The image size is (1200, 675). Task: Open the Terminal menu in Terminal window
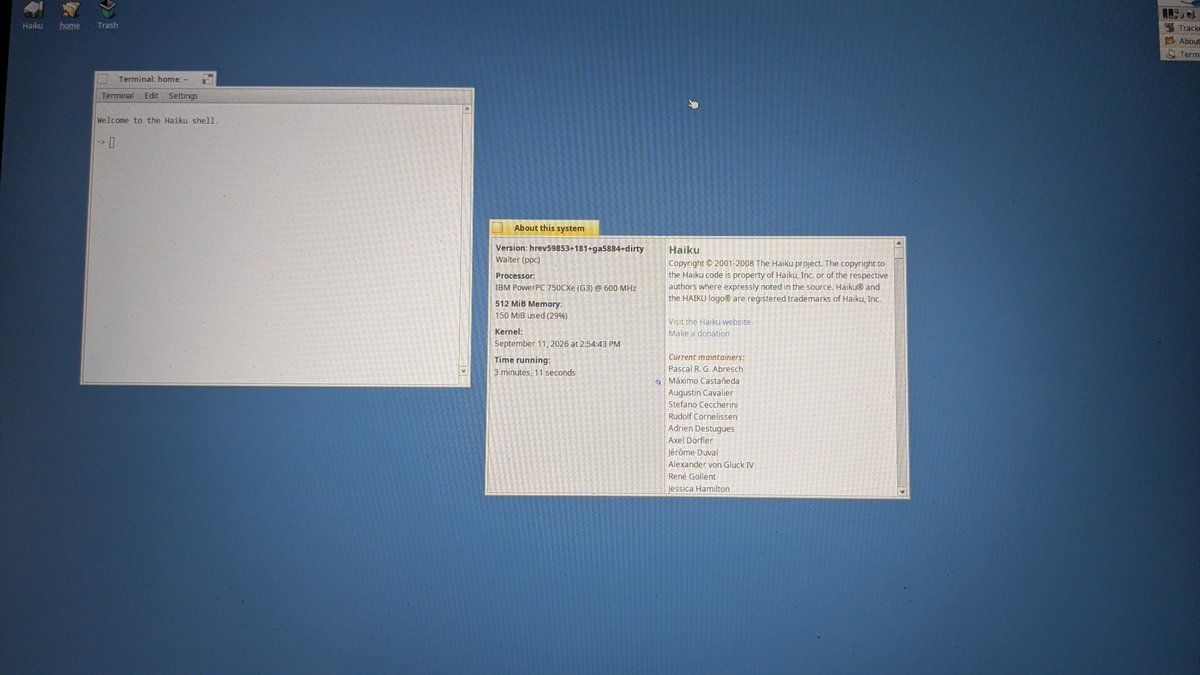[x=117, y=96]
